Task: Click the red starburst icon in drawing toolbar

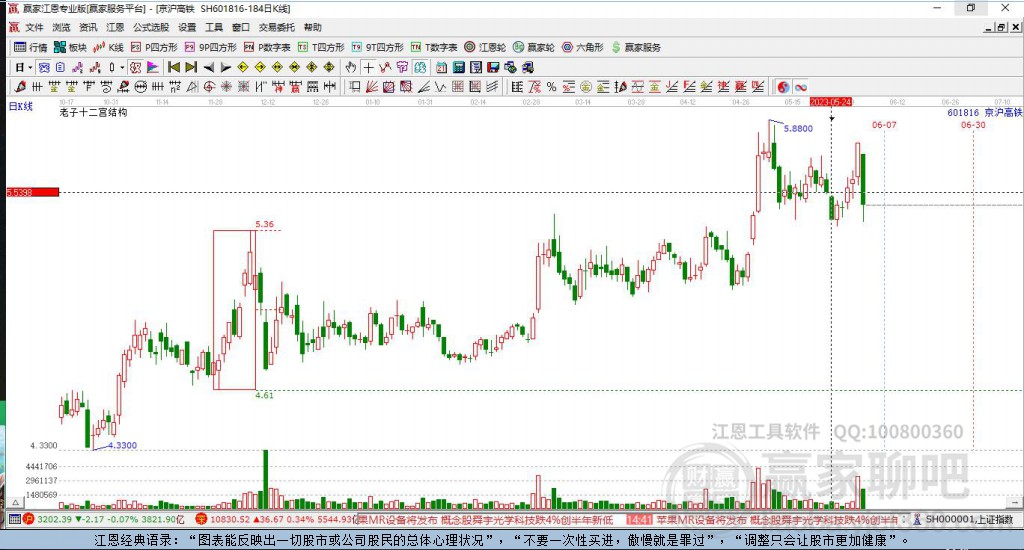Action: 226,87
